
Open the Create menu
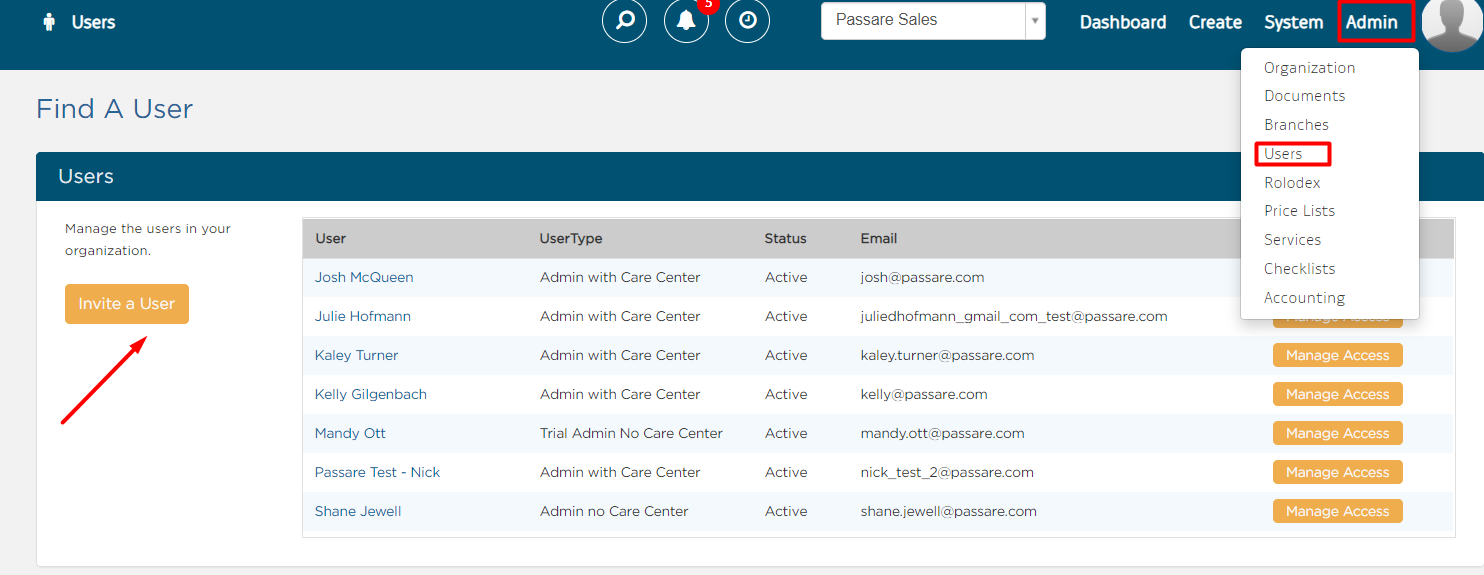1215,22
